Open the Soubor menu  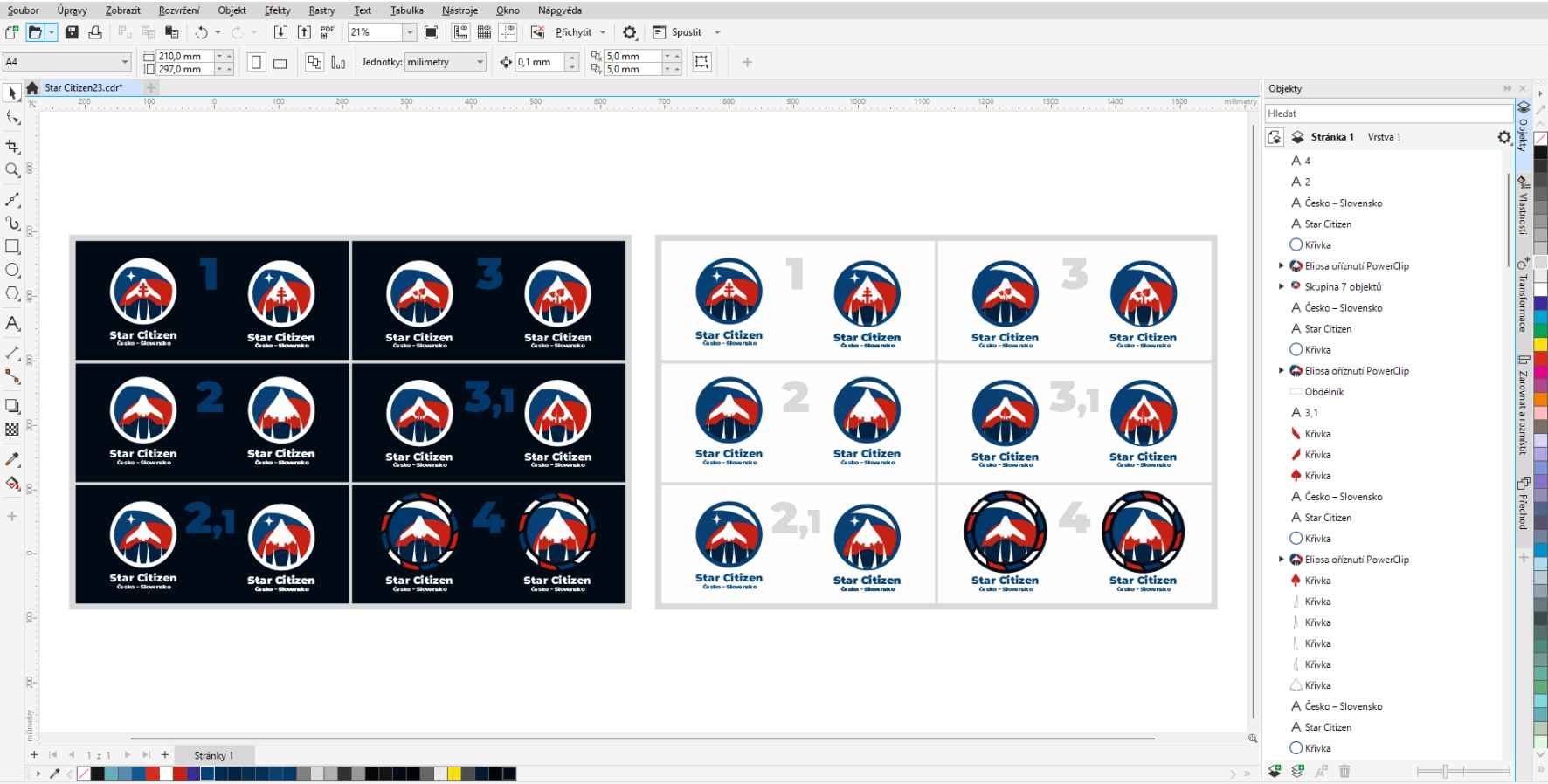24,10
